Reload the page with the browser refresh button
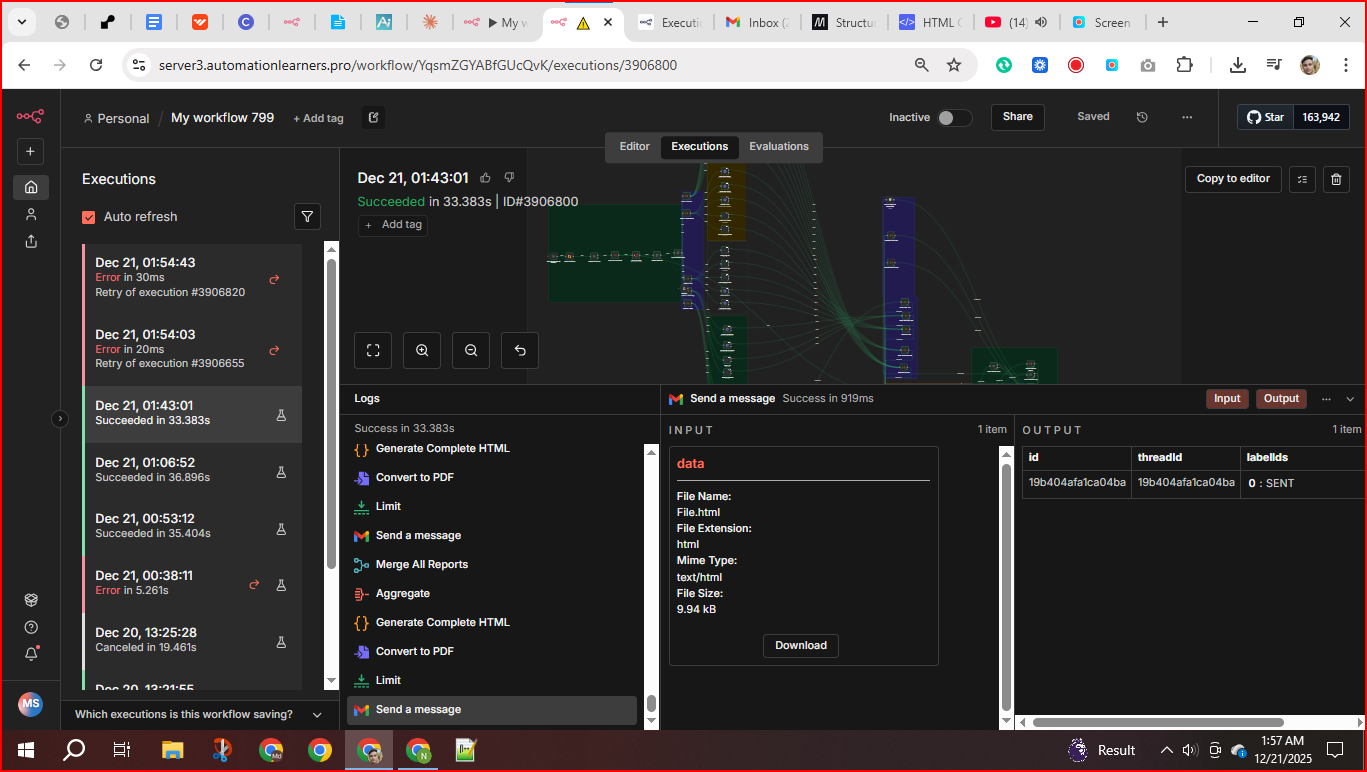1367x772 pixels. click(x=96, y=65)
